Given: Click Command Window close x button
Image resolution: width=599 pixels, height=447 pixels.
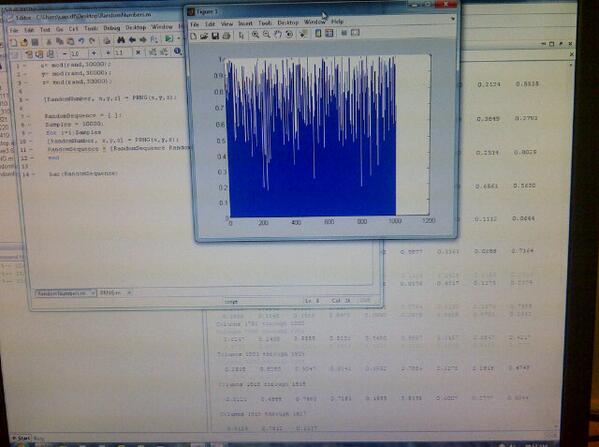Looking at the screenshot, I should pos(570,44).
